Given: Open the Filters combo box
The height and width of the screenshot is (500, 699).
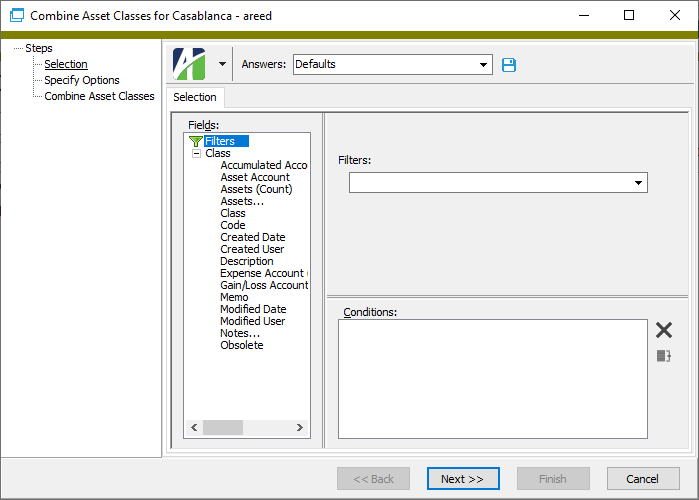Looking at the screenshot, I should (x=637, y=183).
